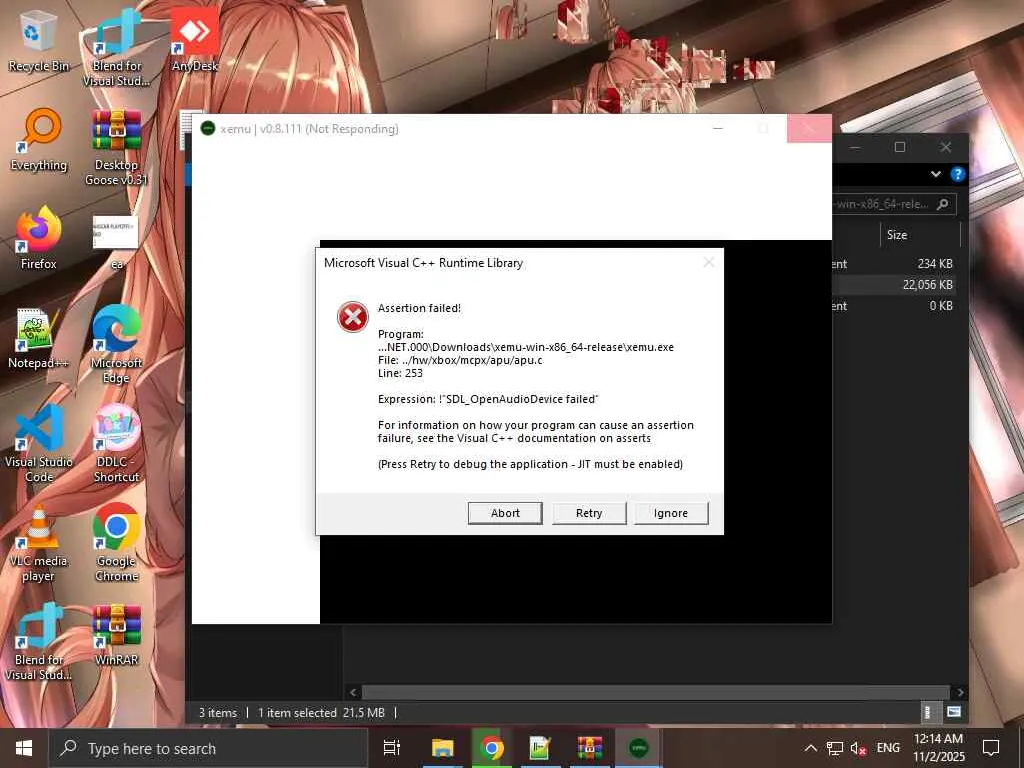Viewport: 1024px width, 768px height.
Task: Launch Firefox from the desktop
Action: point(39,238)
